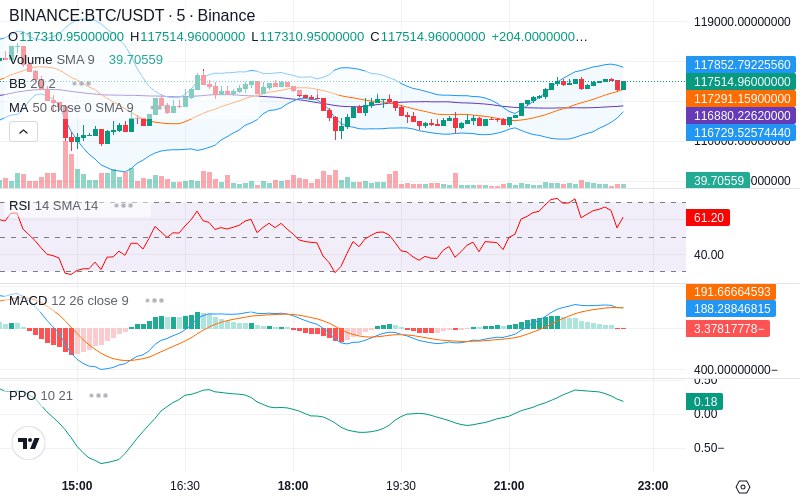
Task: Click the 23:00 time axis label
Action: [x=653, y=486]
